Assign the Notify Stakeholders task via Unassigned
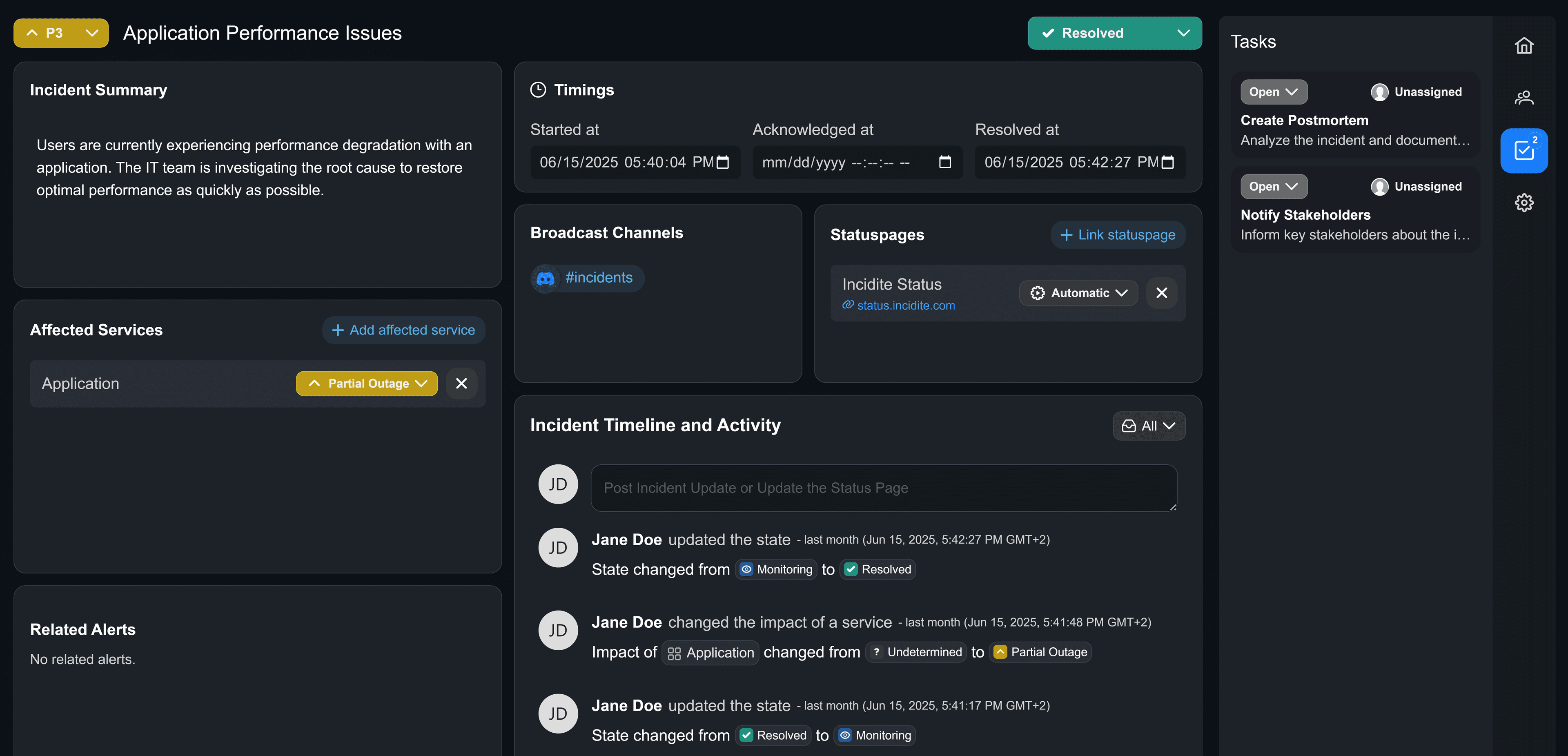Image resolution: width=1568 pixels, height=756 pixels. pos(1417,187)
